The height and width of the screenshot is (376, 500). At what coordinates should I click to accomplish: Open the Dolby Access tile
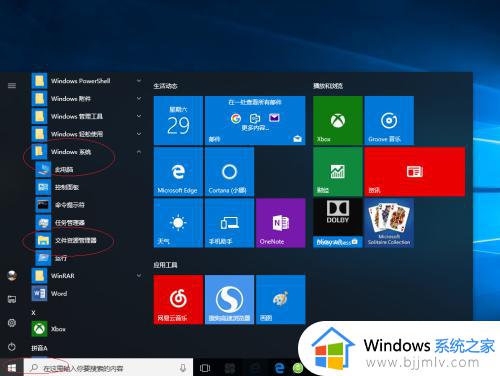click(338, 223)
